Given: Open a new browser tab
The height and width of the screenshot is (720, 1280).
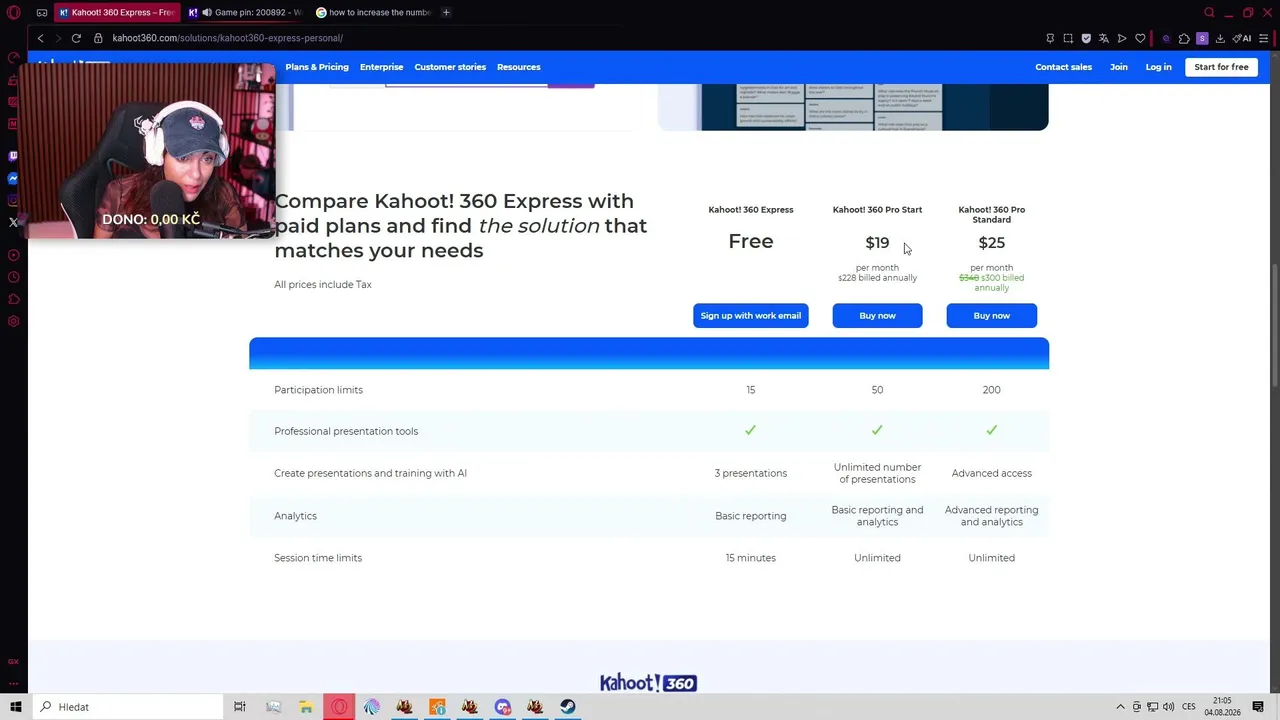Looking at the screenshot, I should 446,12.
